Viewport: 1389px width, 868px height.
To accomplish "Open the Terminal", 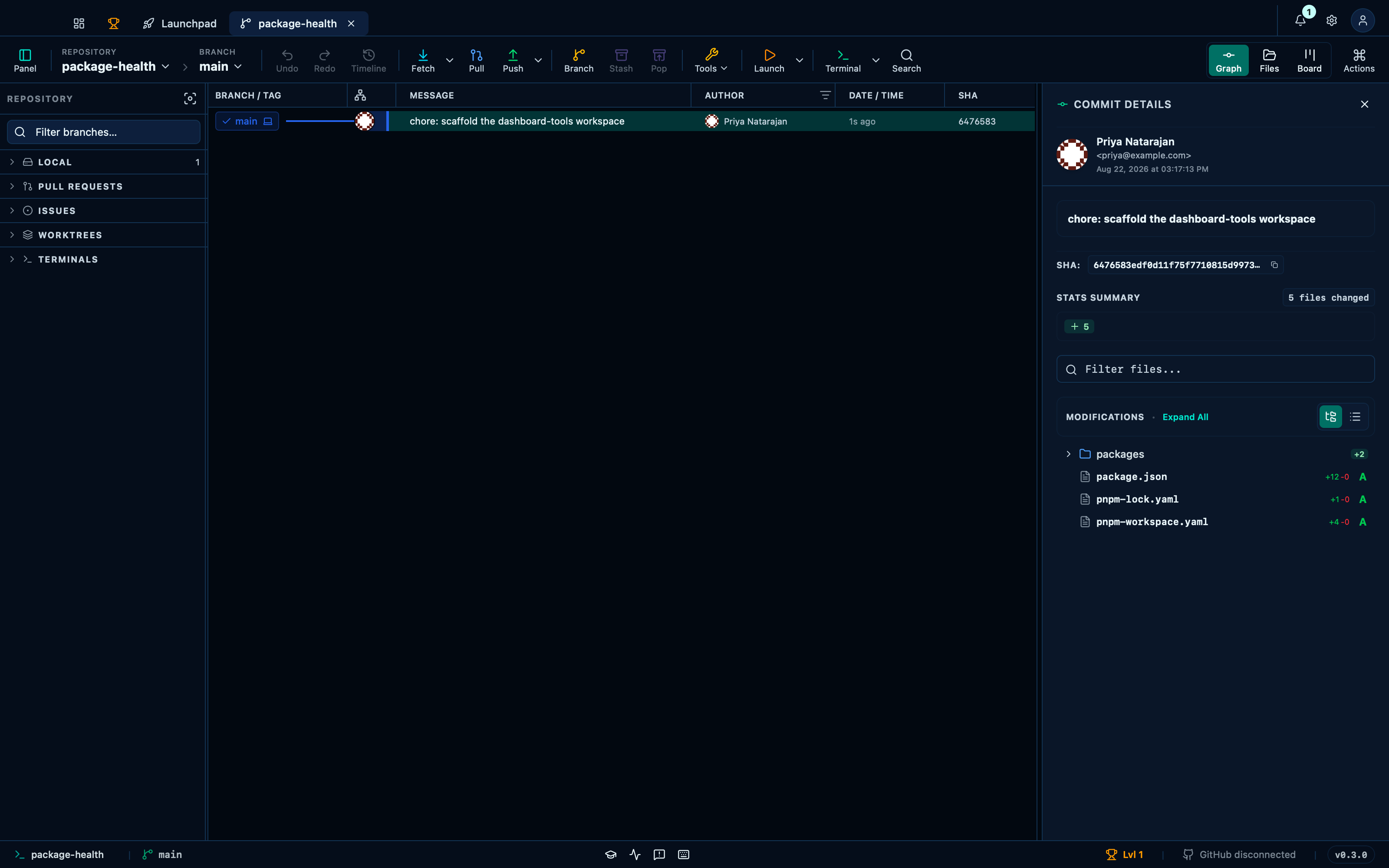I will coord(843,60).
